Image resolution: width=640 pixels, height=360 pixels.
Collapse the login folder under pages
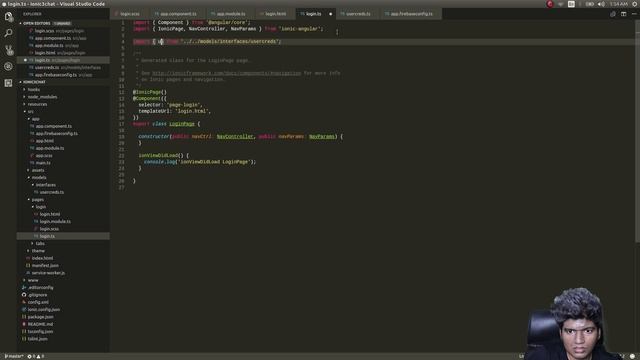(x=40, y=207)
